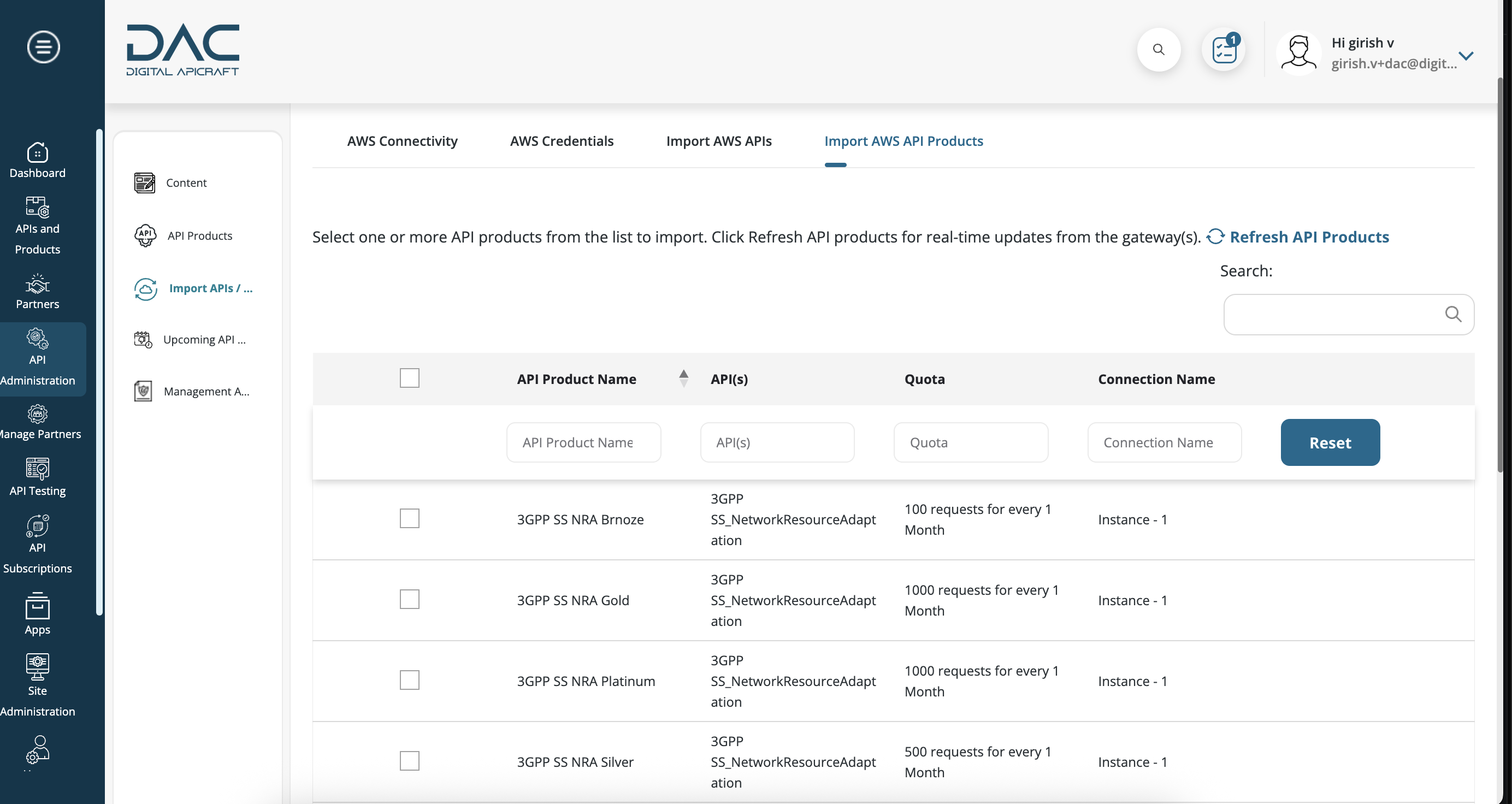
Task: Open API Subscriptions sidebar item
Action: [38, 545]
